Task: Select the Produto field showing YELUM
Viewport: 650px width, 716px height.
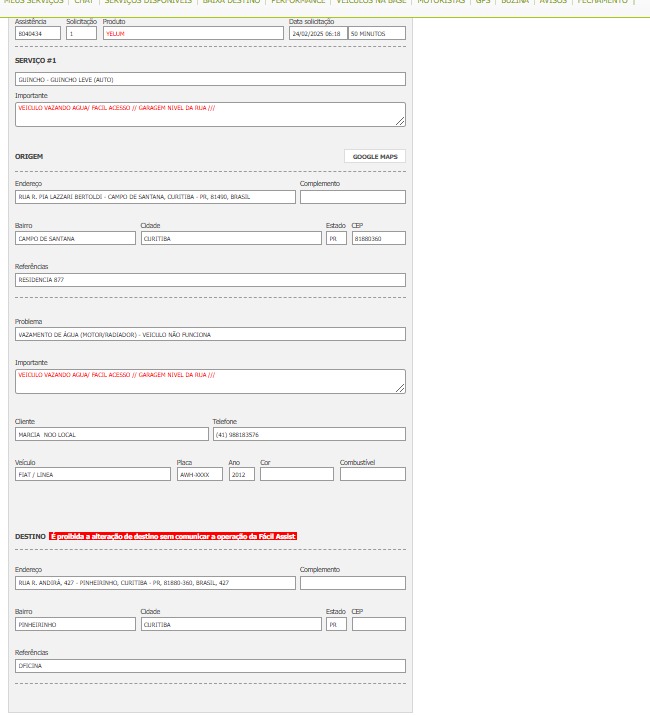Action: pyautogui.click(x=193, y=33)
